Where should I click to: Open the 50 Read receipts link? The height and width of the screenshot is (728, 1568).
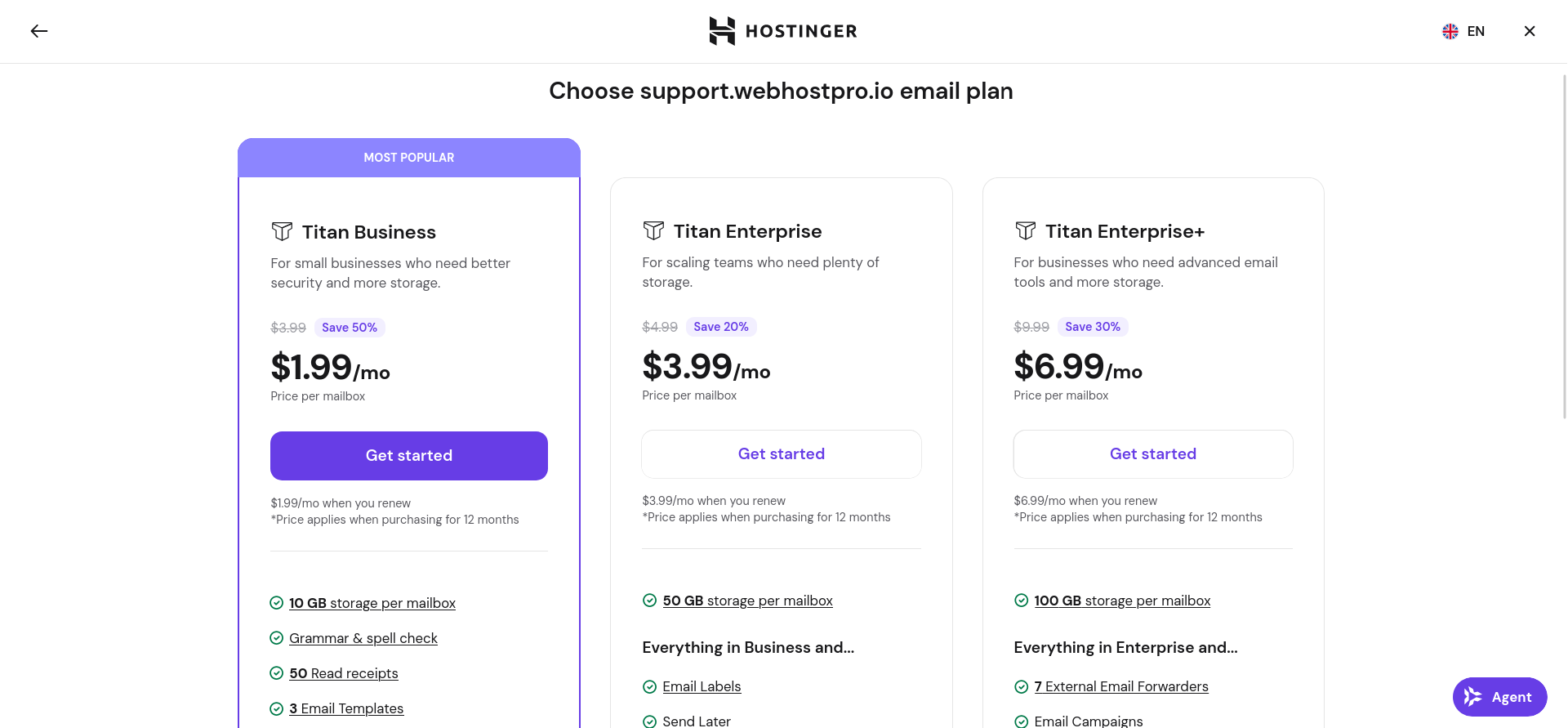(344, 673)
